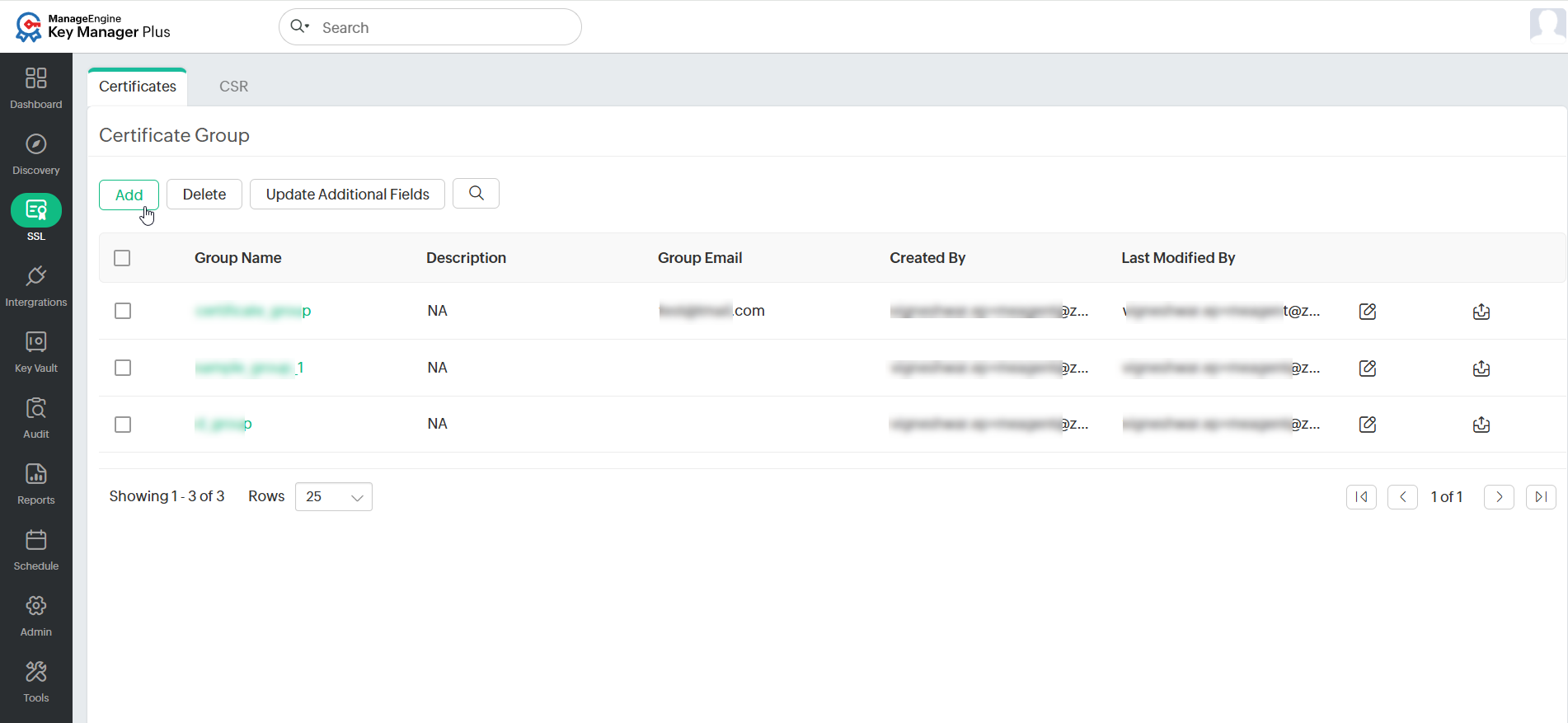The width and height of the screenshot is (1568, 723).
Task: Go to the last page
Action: [x=1541, y=497]
